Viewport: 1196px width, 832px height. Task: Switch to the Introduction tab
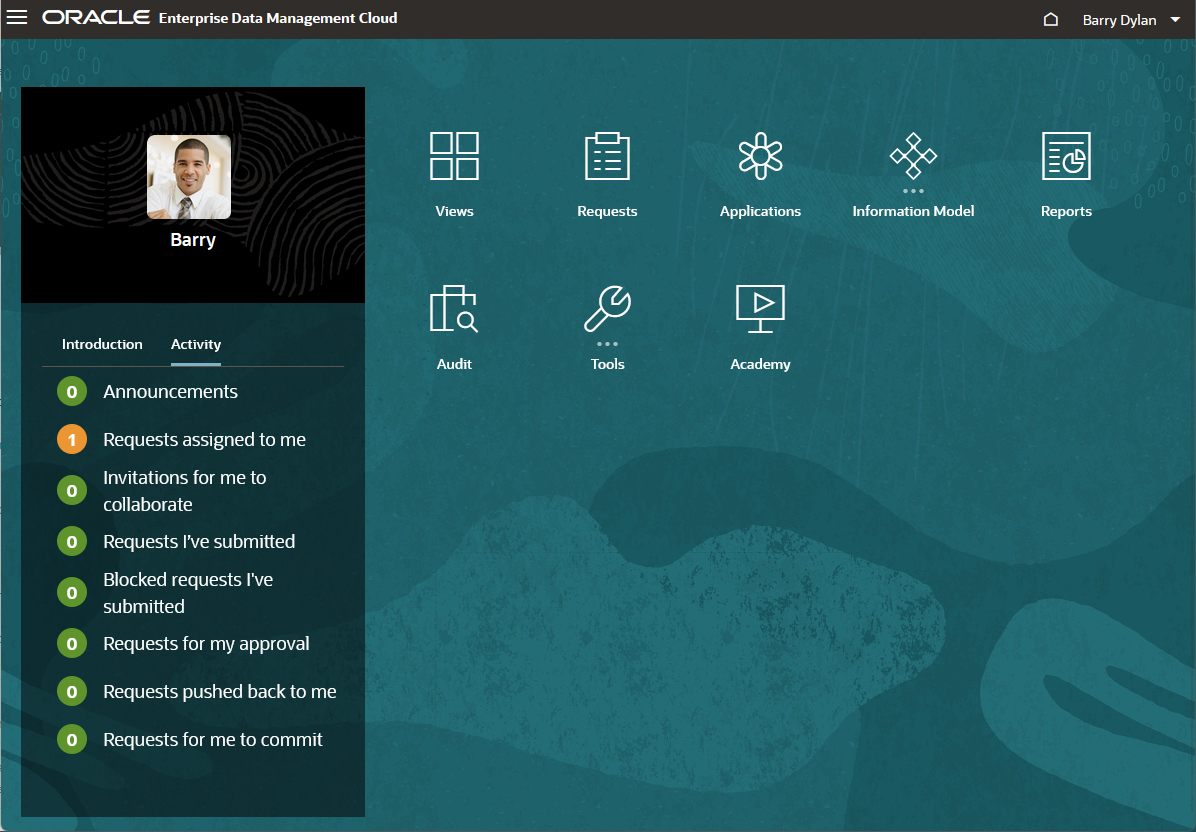pos(102,344)
